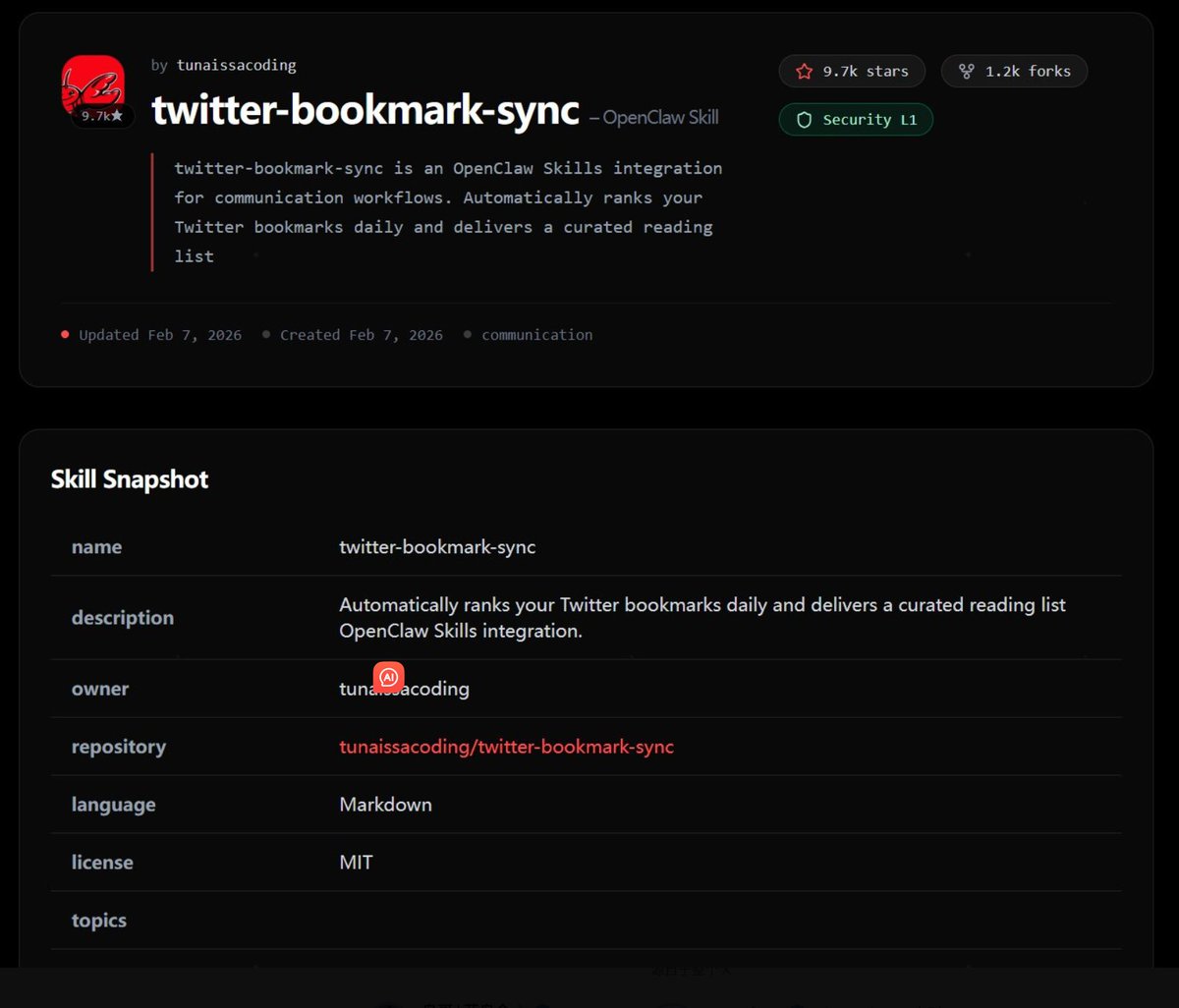The width and height of the screenshot is (1179, 1008).
Task: Click the fork icon in forks badge
Action: point(967,72)
